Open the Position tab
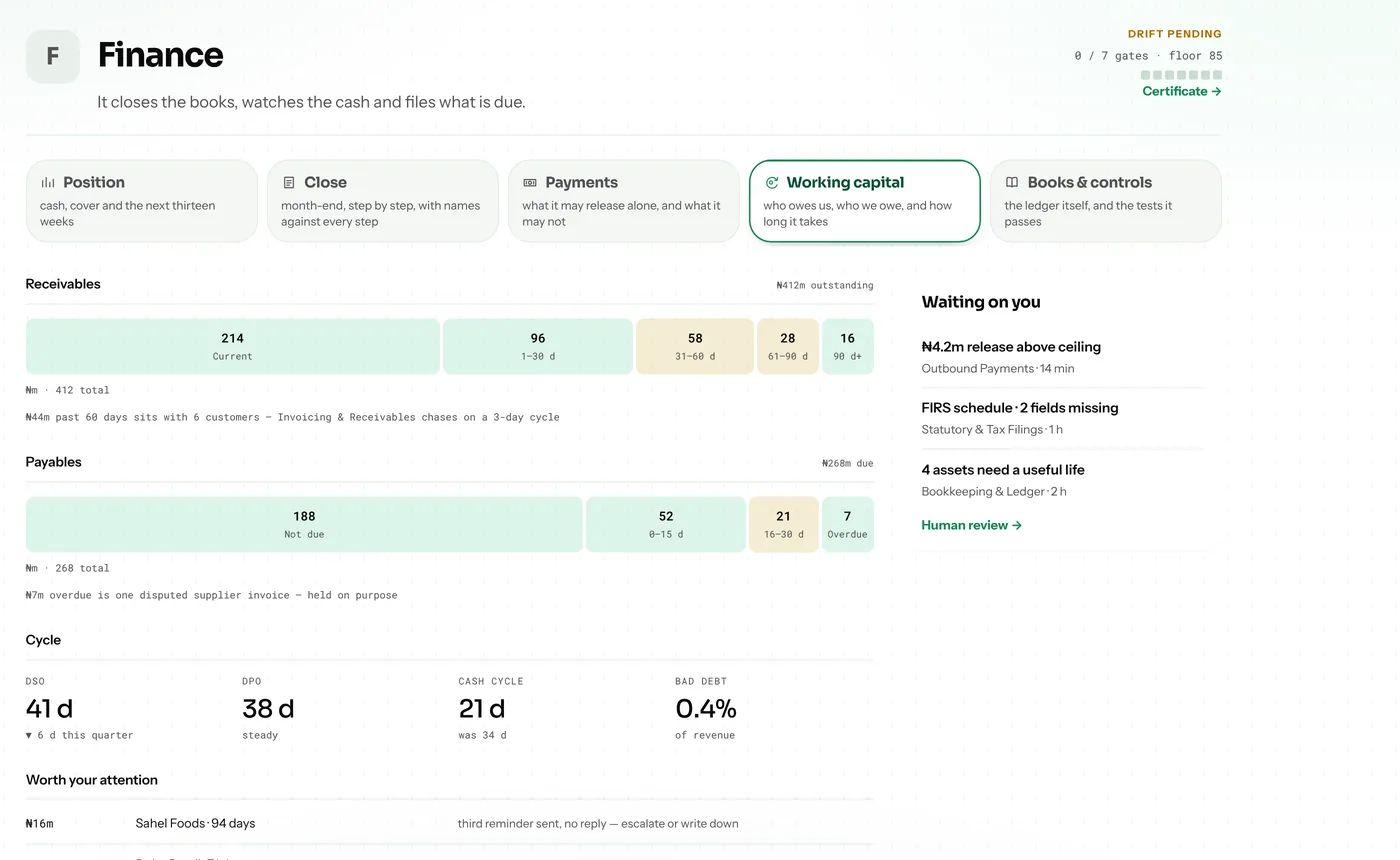 click(x=142, y=201)
